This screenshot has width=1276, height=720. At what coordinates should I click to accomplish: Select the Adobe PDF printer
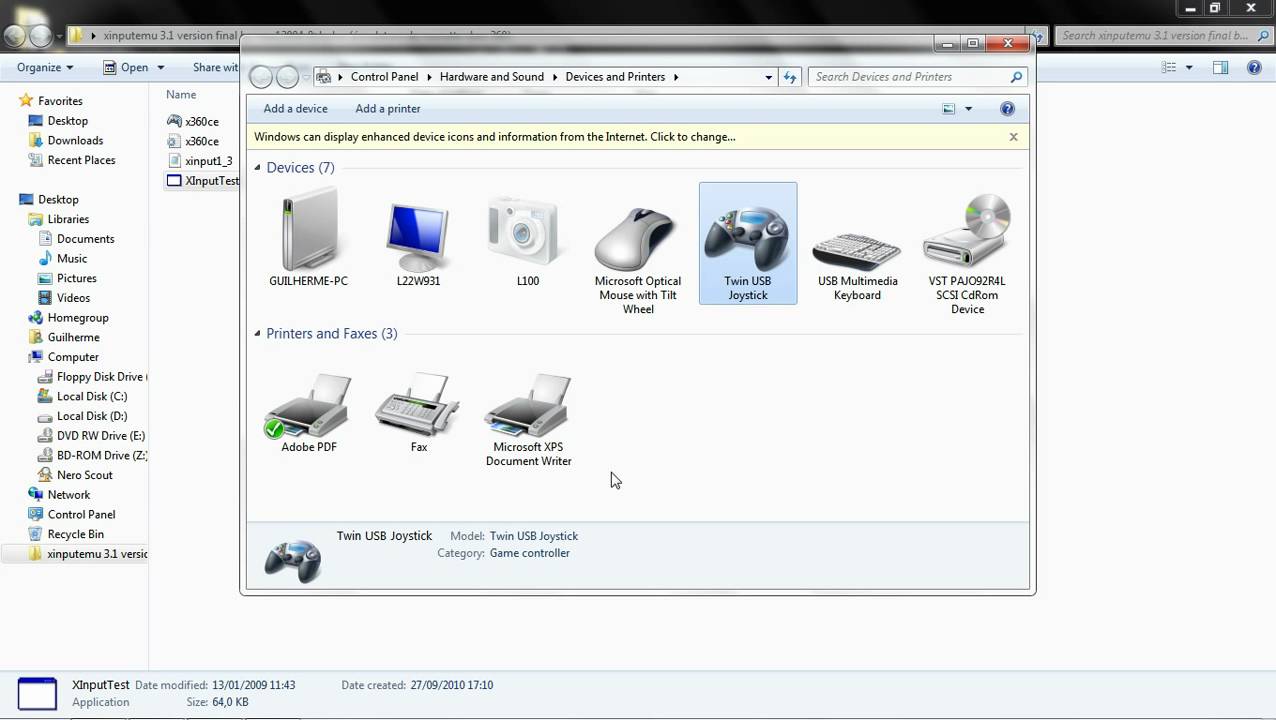[x=308, y=412]
